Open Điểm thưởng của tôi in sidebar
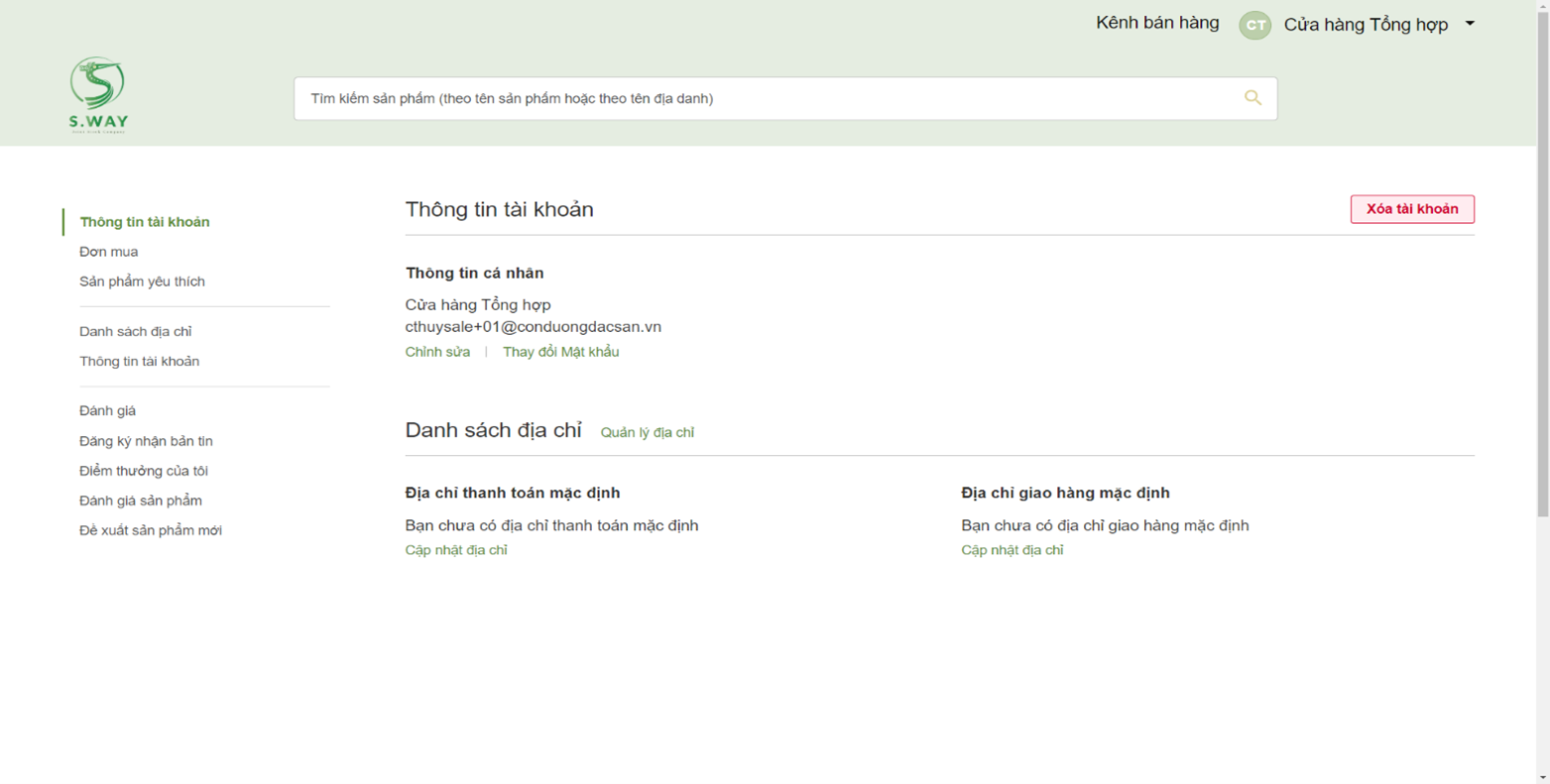 (x=144, y=471)
